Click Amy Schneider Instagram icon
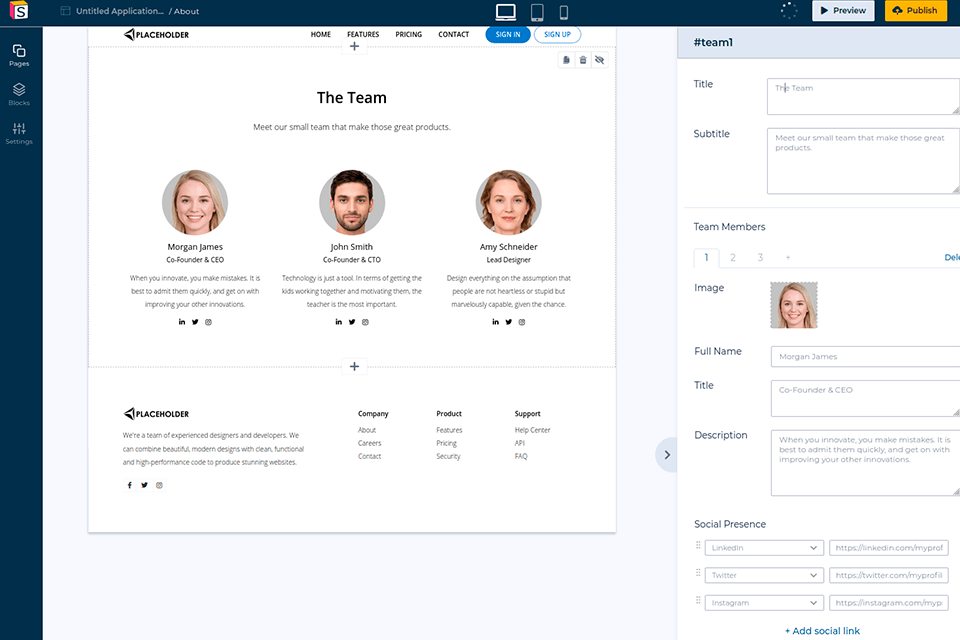Image resolution: width=960 pixels, height=640 pixels. 522,322
